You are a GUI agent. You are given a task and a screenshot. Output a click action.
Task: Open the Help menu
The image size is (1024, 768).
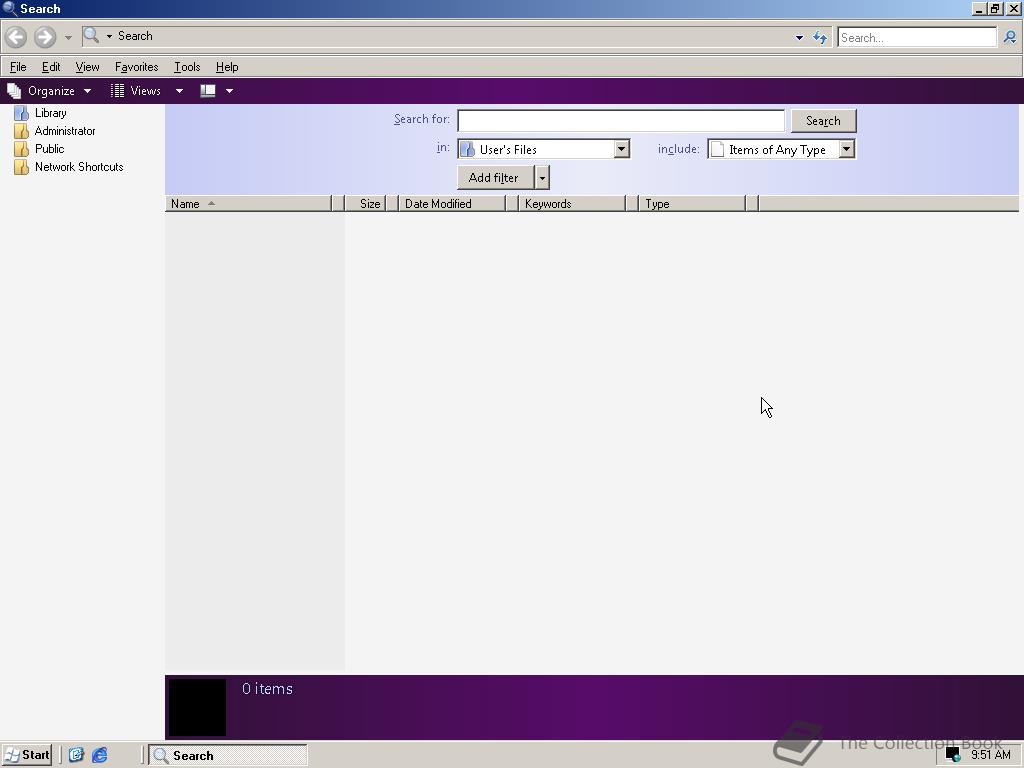point(227,67)
